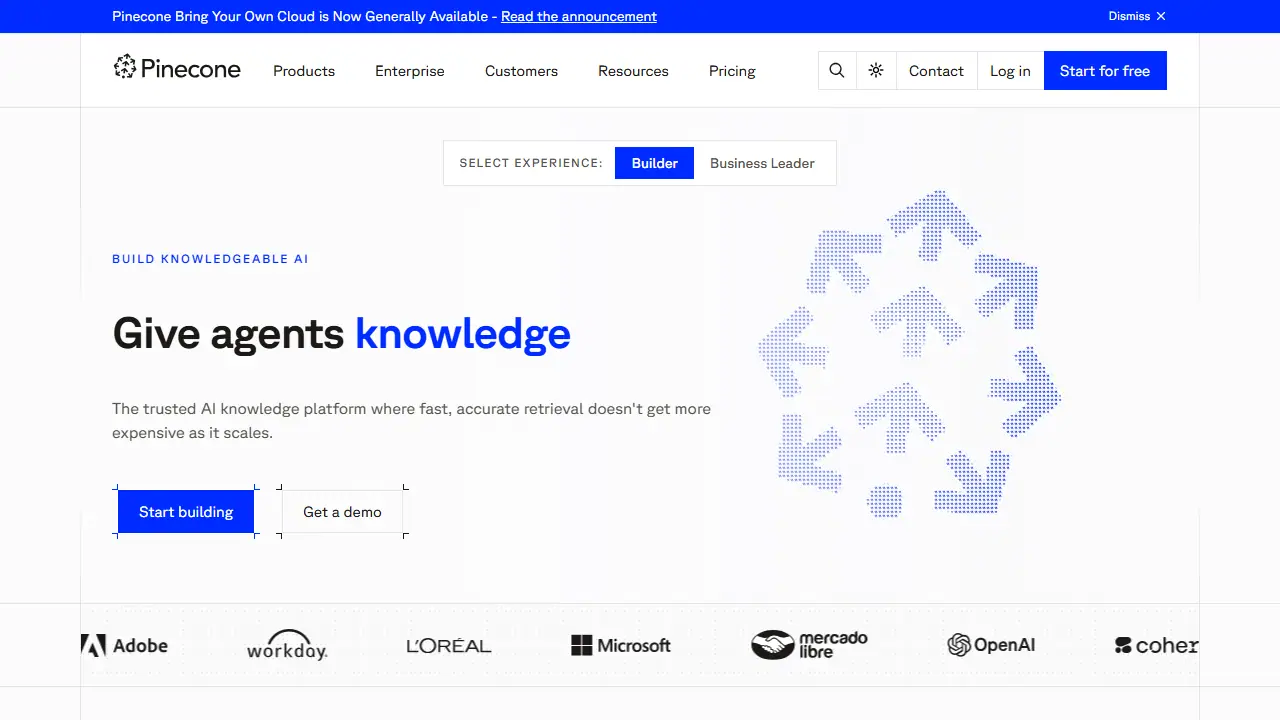This screenshot has height=720, width=1280.
Task: Click the arrows cluster hero illustration
Action: 909,353
